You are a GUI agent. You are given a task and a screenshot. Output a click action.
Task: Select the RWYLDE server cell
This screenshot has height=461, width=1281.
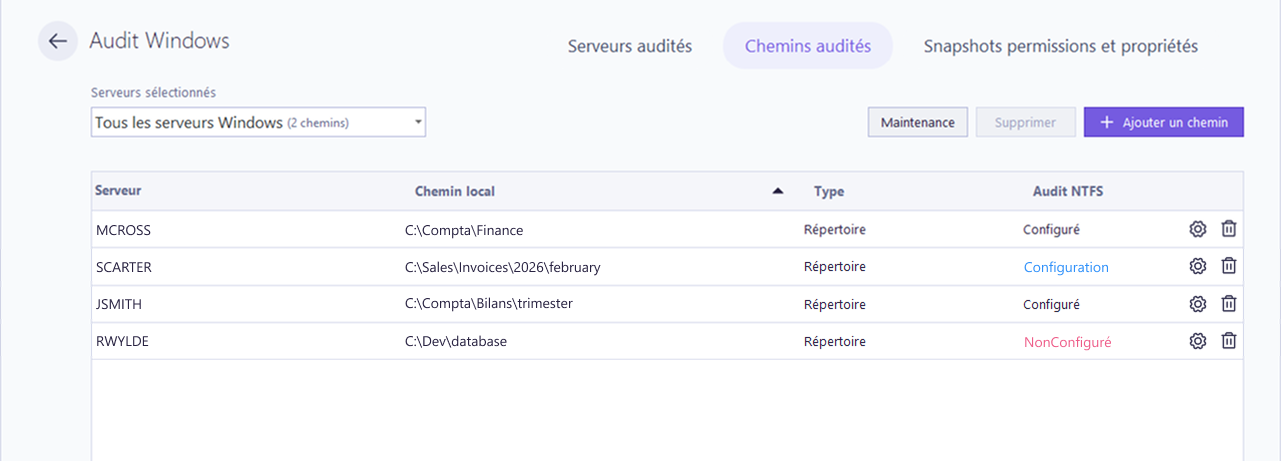122,341
